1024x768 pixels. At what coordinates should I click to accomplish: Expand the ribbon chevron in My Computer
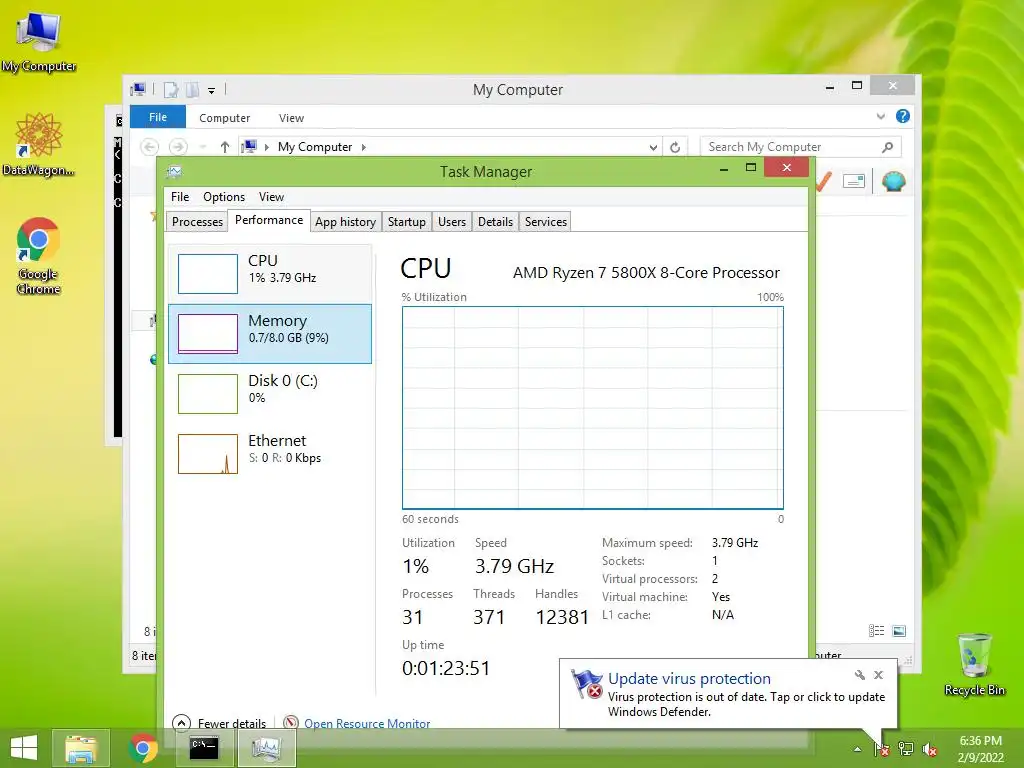click(880, 116)
